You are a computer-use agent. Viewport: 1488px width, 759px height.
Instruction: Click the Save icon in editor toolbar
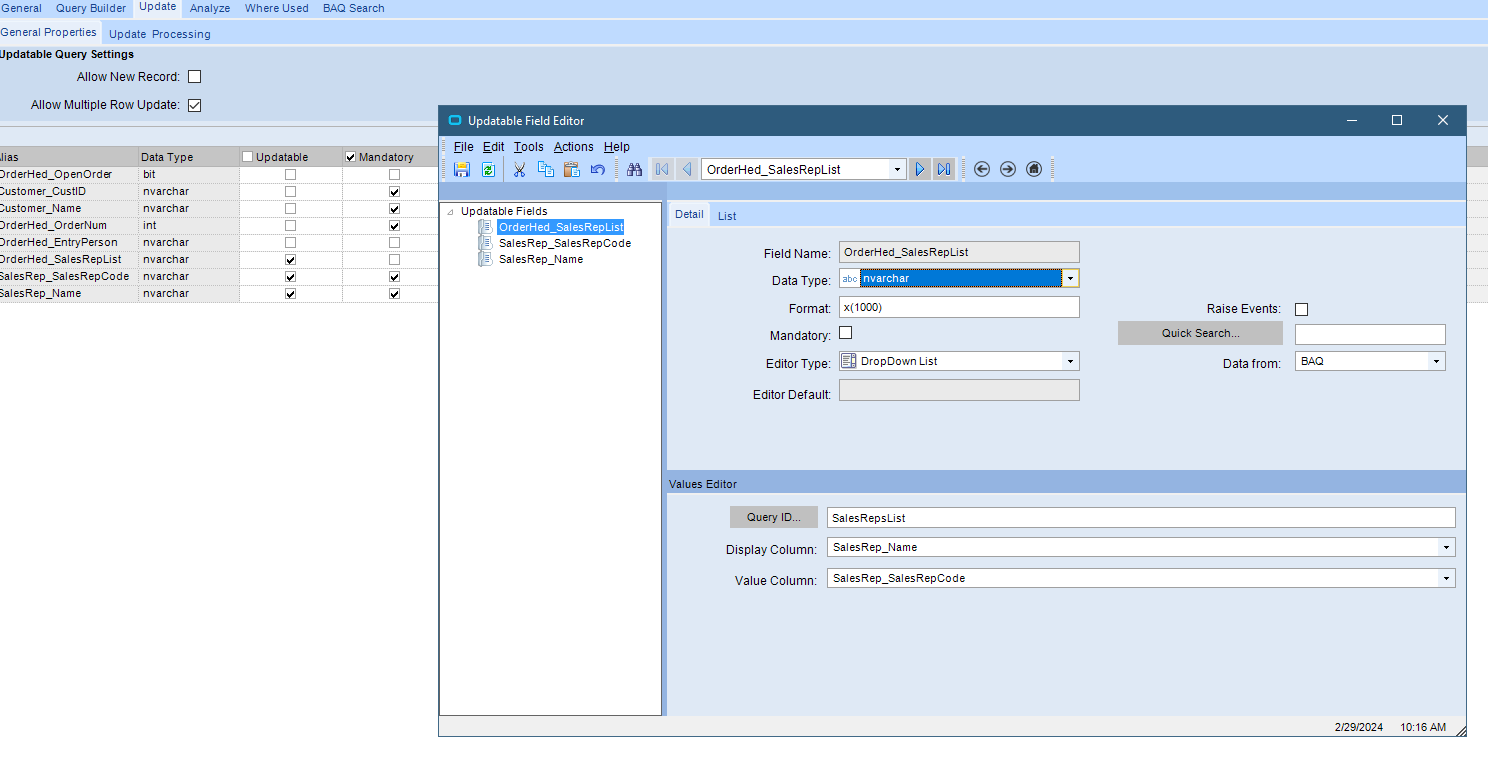pos(461,169)
